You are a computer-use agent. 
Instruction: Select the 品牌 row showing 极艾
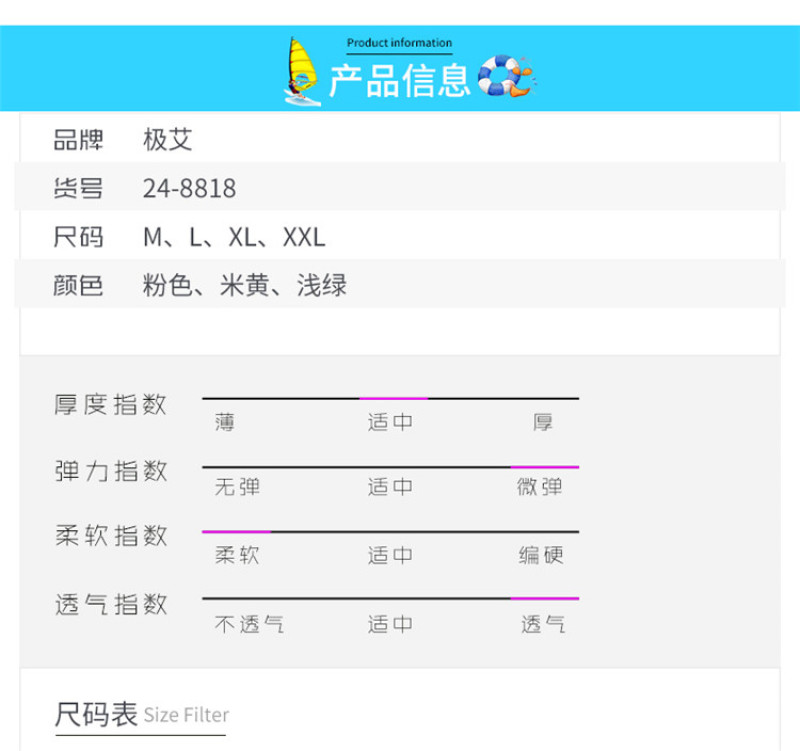(168, 139)
